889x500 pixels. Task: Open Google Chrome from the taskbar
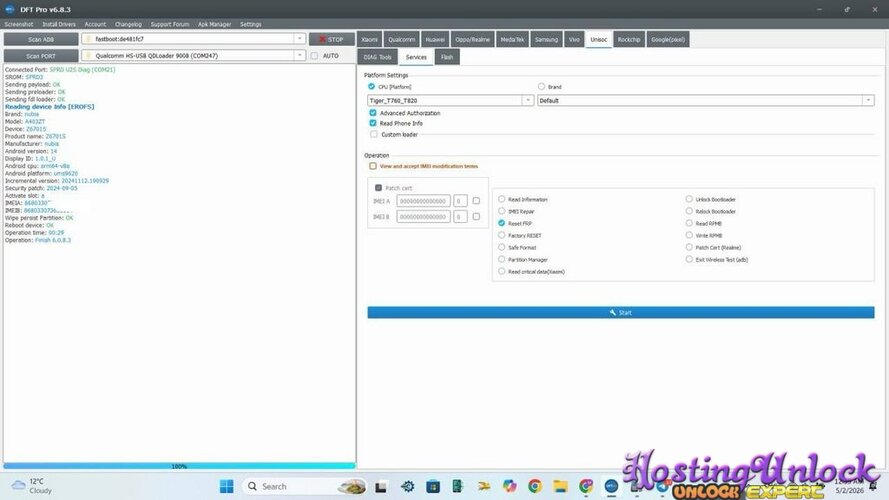(x=535, y=486)
